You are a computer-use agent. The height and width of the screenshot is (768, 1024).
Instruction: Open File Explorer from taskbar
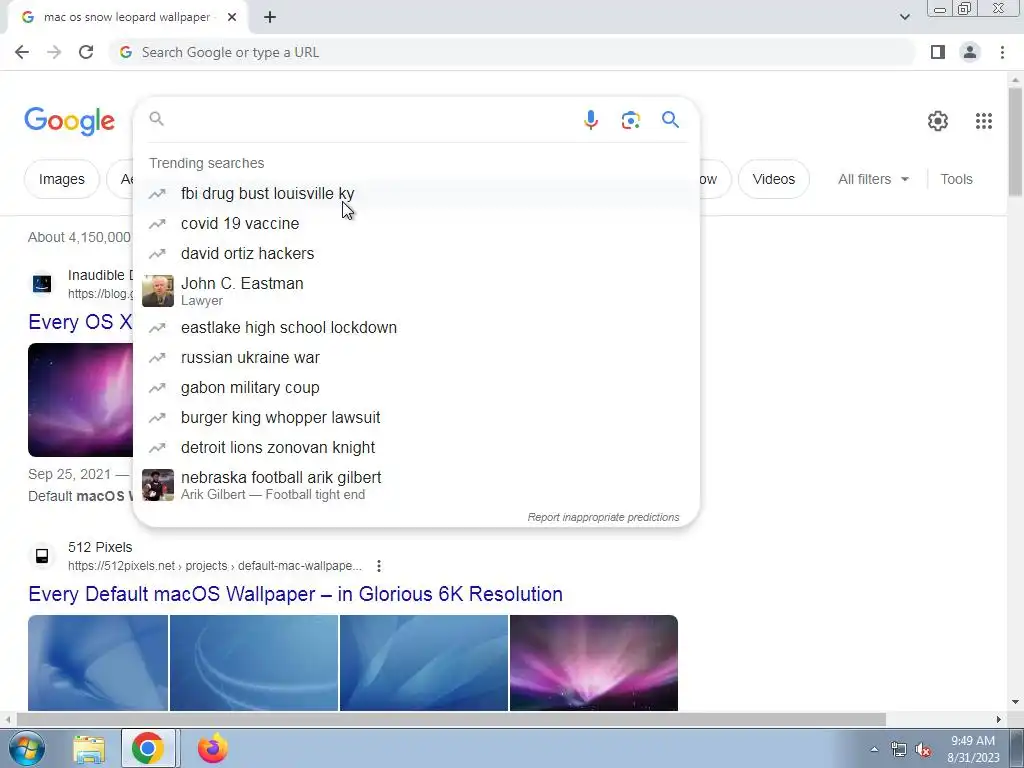(x=89, y=748)
